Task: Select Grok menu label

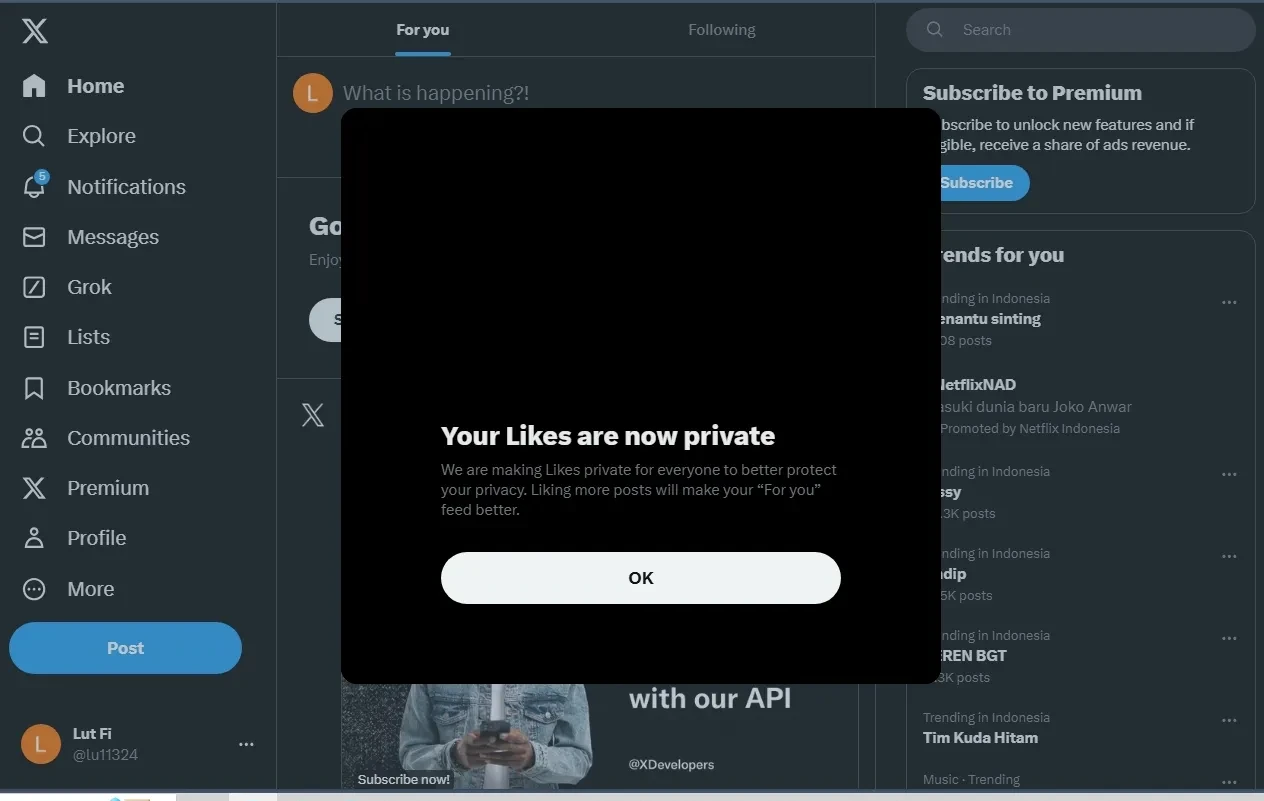Action: pyautogui.click(x=89, y=287)
